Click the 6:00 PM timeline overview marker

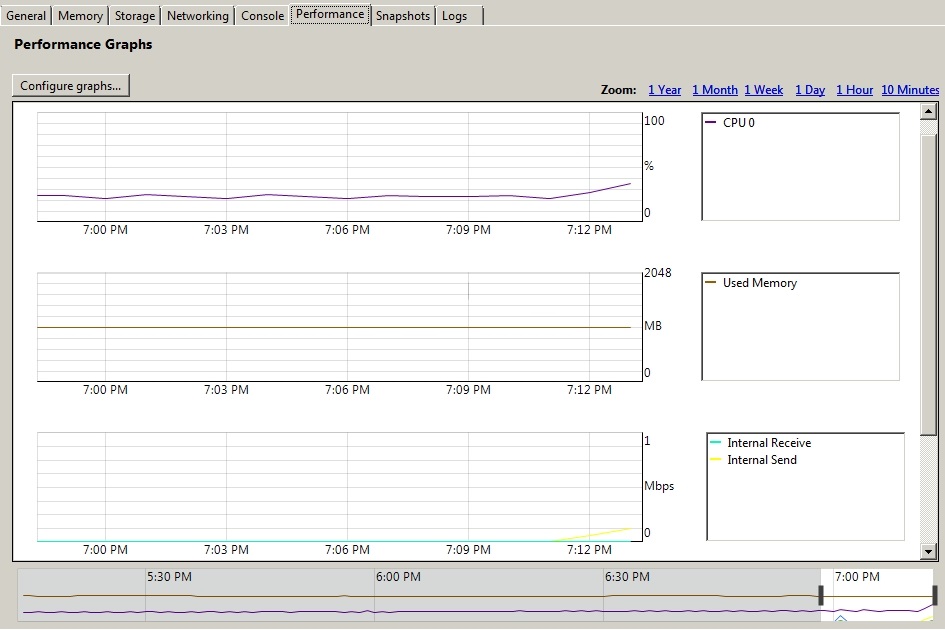[x=398, y=577]
